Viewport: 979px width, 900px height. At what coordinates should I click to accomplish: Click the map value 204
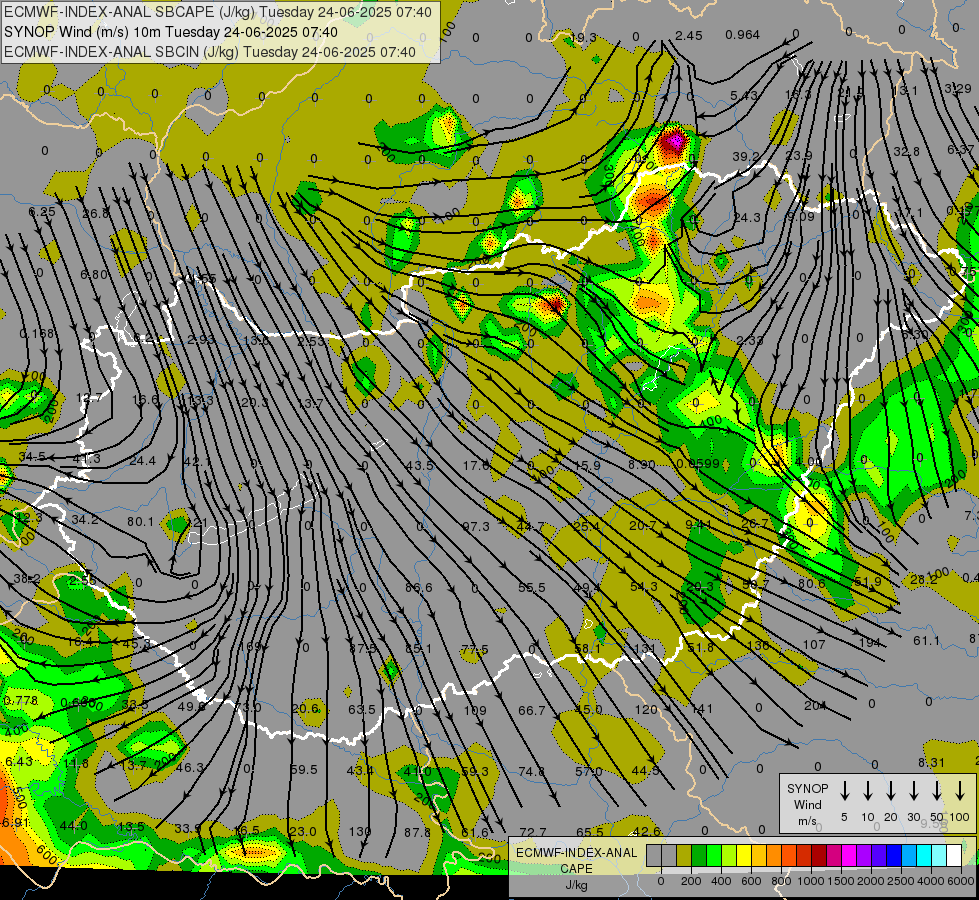815,706
